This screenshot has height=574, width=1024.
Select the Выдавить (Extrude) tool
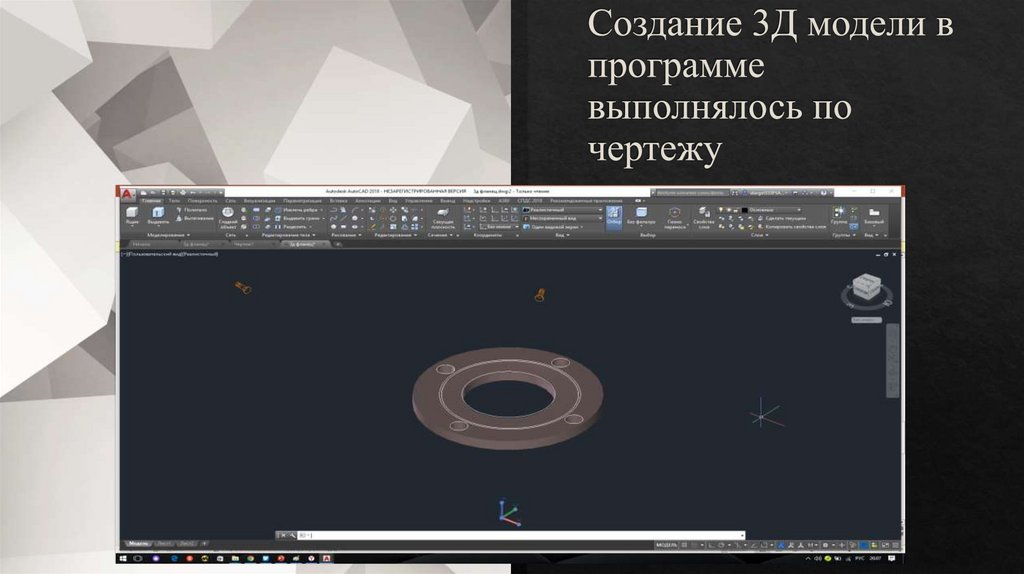[158, 216]
